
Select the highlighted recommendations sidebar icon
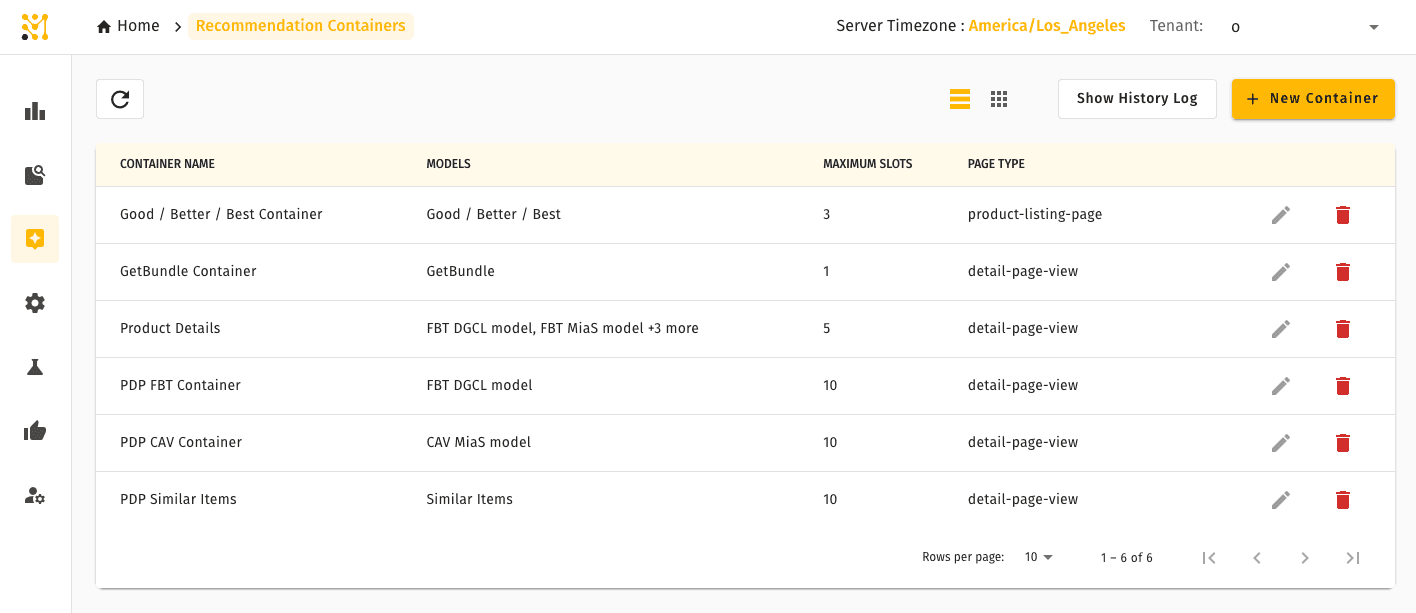(35, 239)
